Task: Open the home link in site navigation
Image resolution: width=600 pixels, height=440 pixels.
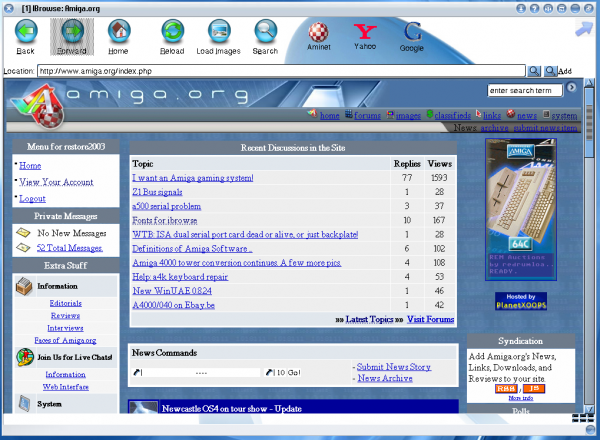Action: click(329, 116)
